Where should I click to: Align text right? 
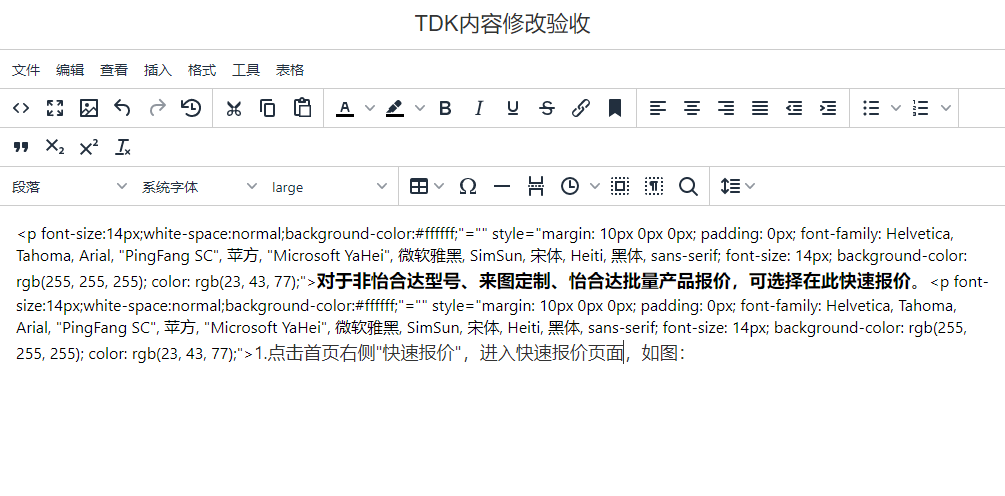pyautogui.click(x=726, y=108)
